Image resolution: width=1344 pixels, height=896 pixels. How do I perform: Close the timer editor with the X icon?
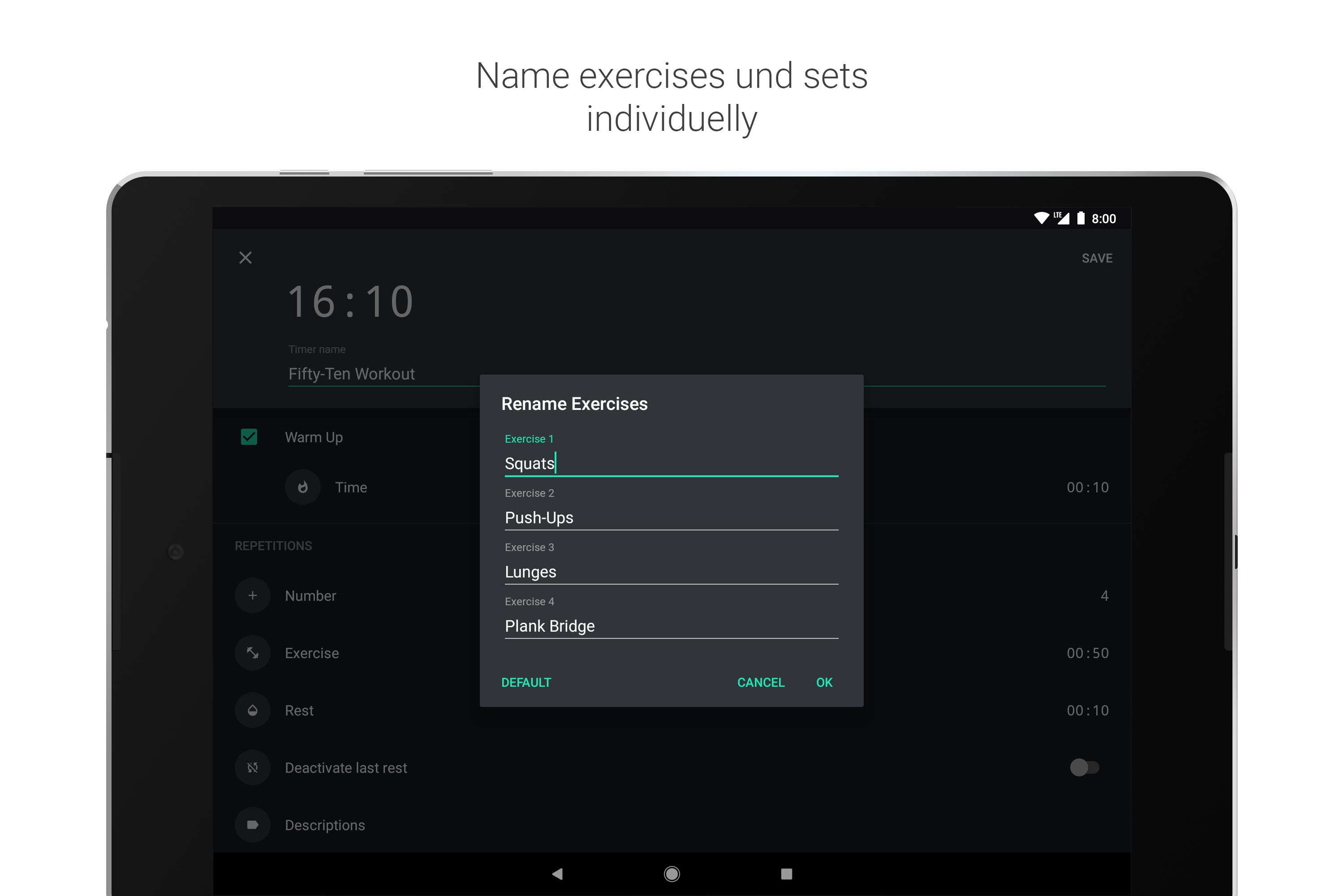point(245,258)
